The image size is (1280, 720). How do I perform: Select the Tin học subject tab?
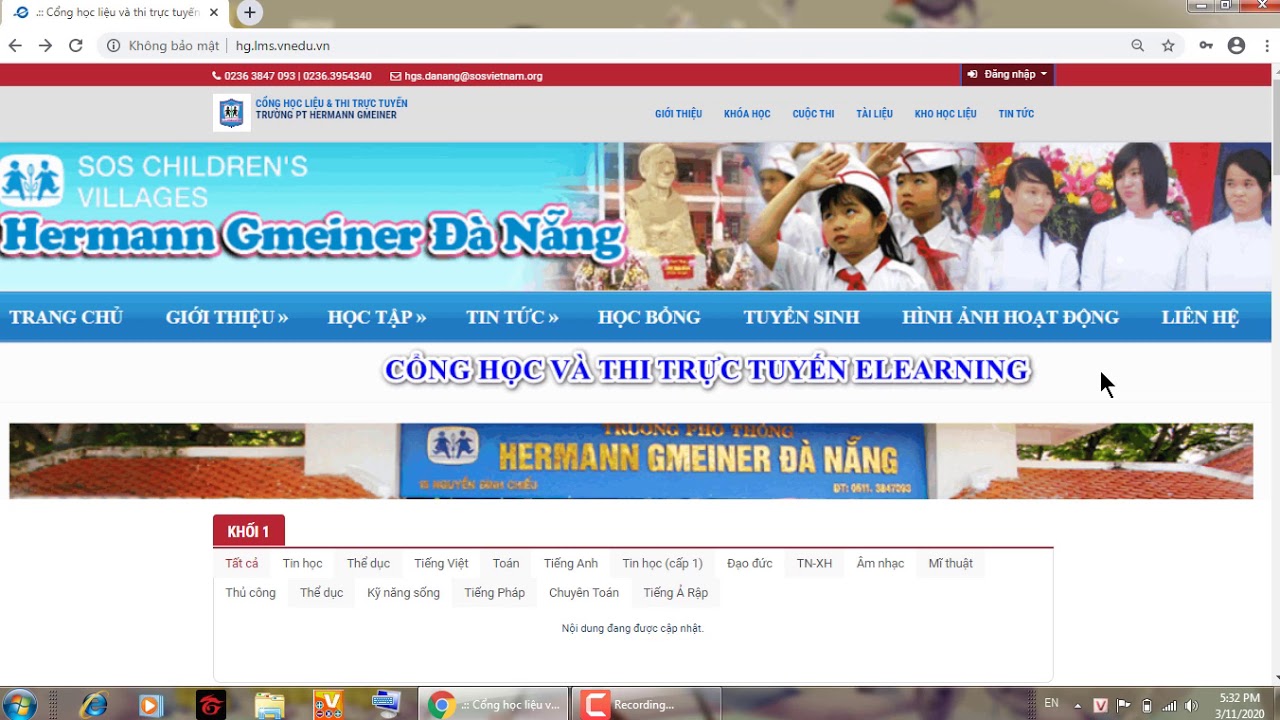tap(302, 564)
